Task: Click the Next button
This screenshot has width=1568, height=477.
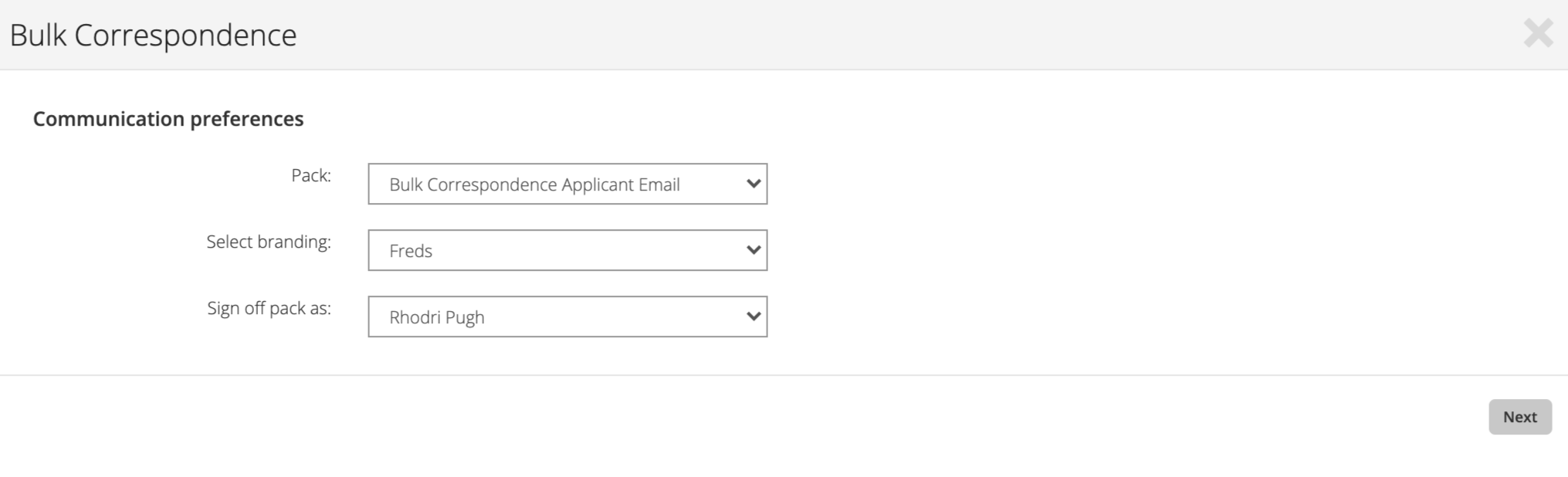Action: (x=1520, y=417)
